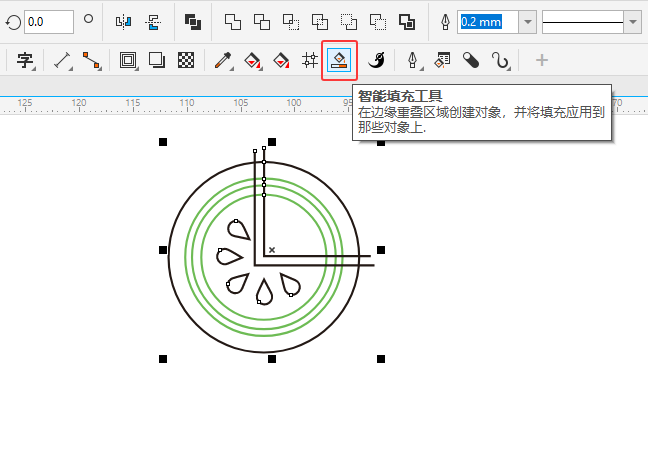Click the left-middle selection handle
The width and height of the screenshot is (648, 465).
(x=163, y=250)
